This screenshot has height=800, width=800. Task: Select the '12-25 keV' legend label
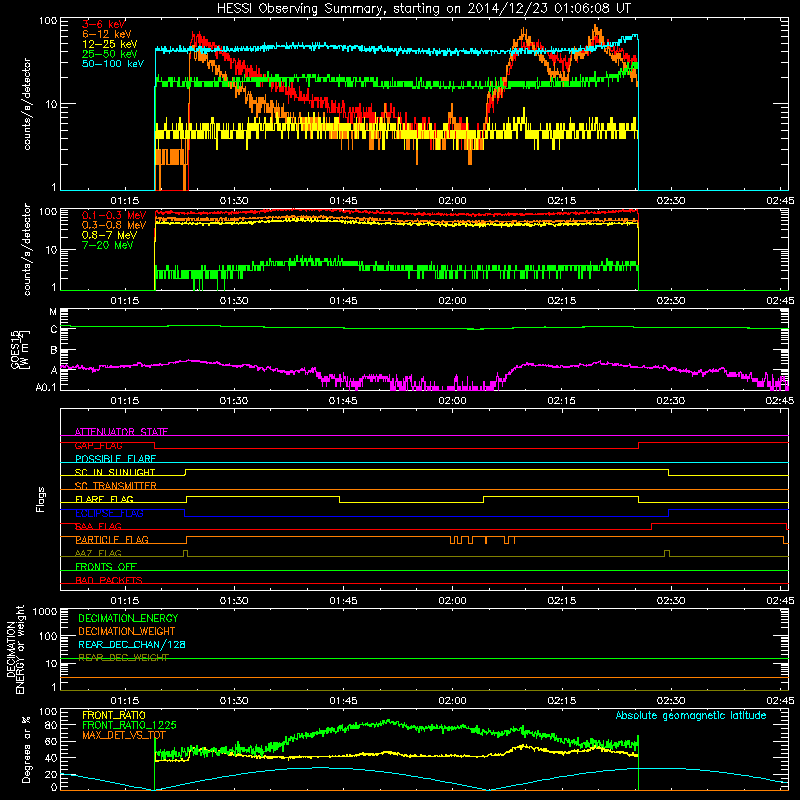pos(110,44)
